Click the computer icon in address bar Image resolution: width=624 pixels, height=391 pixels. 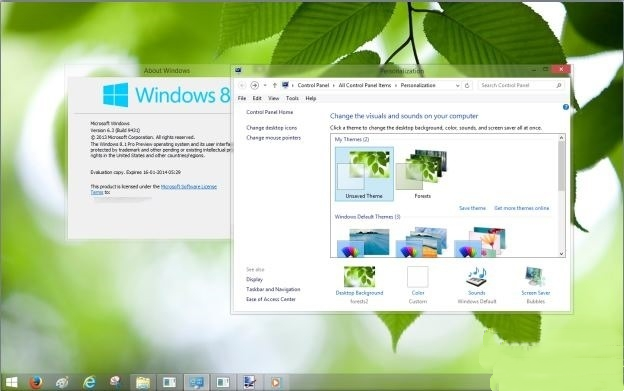285,85
